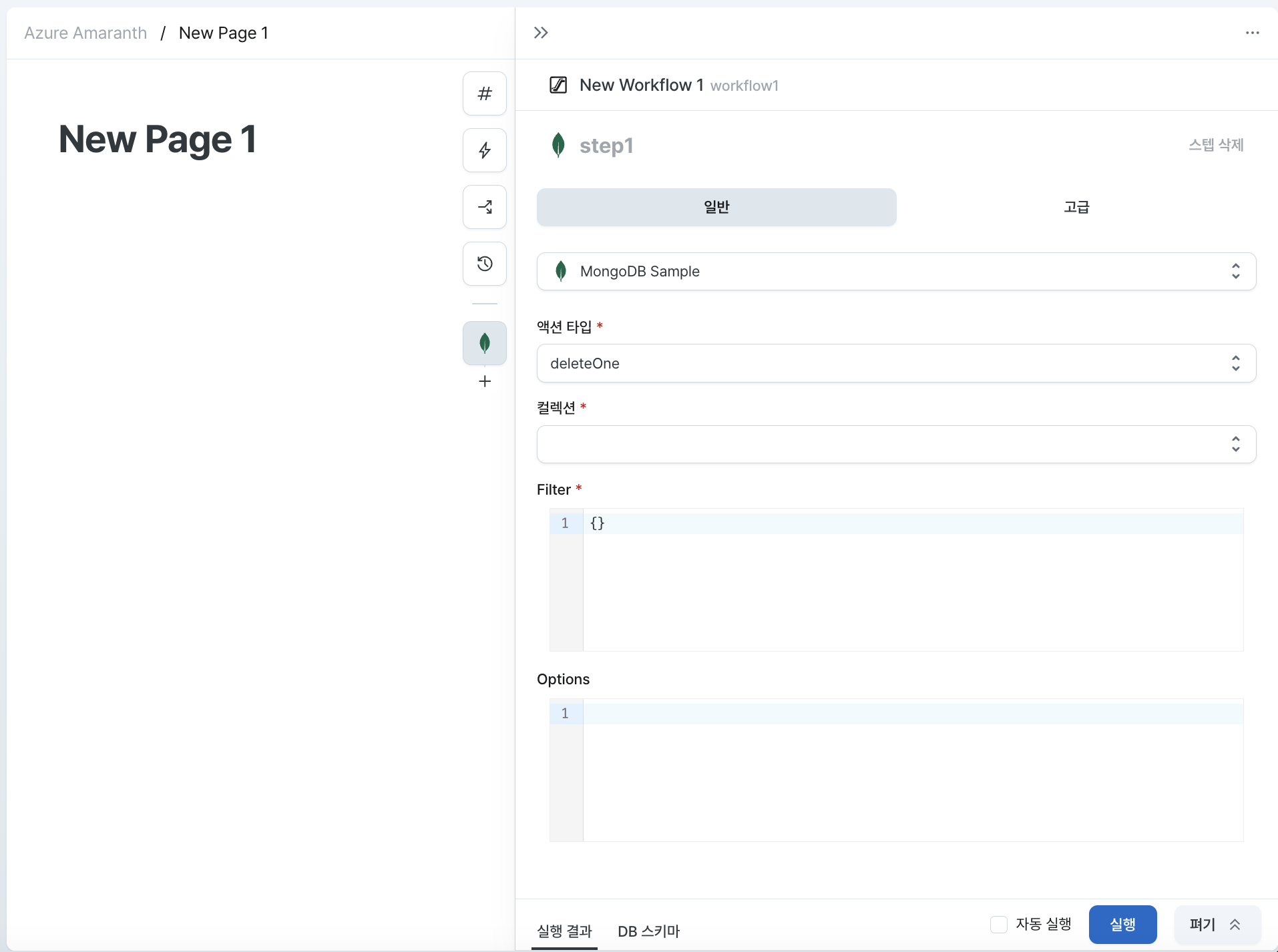This screenshot has height=952, width=1278.
Task: Switch to the 일반 tab
Action: 716,207
